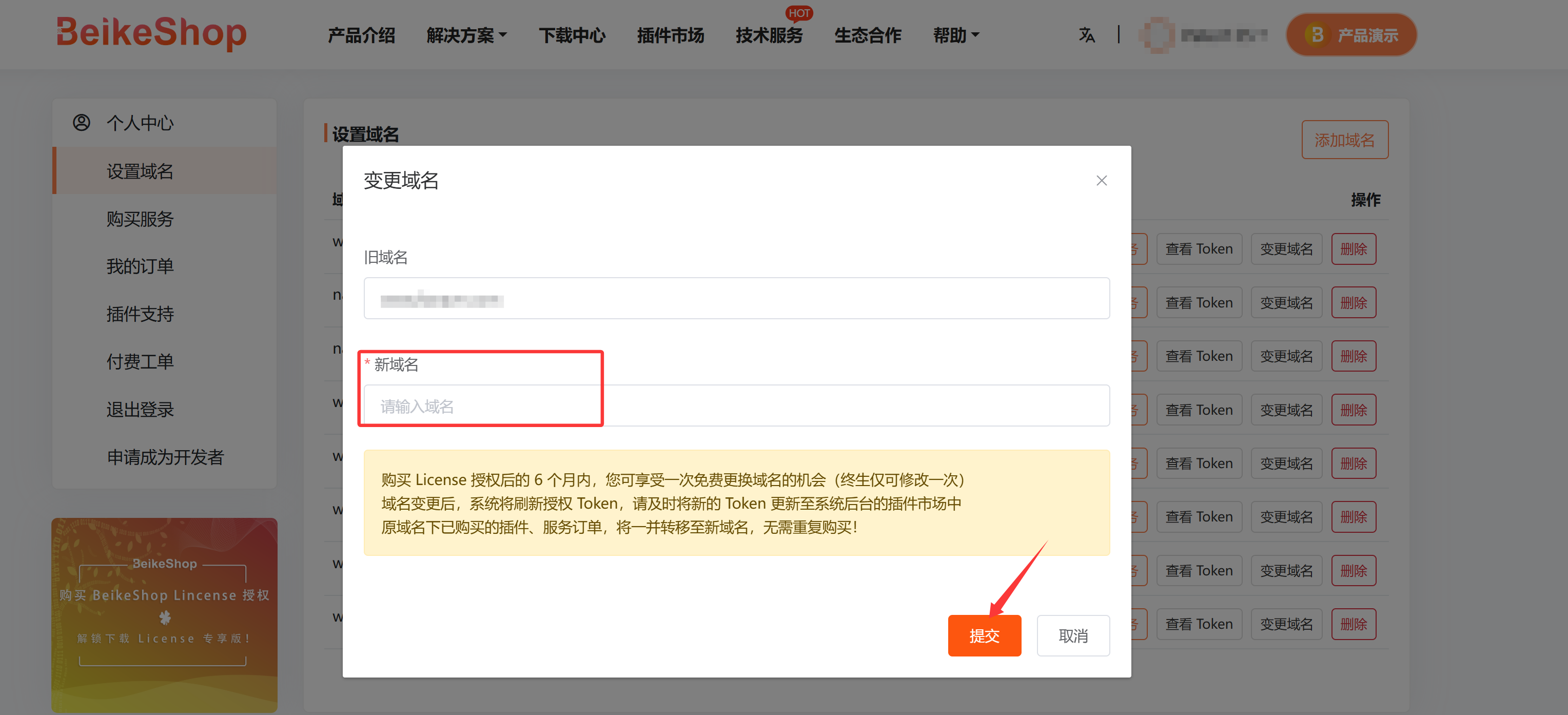Click the 添加域名 button
This screenshot has width=1568, height=715.
tap(1345, 139)
